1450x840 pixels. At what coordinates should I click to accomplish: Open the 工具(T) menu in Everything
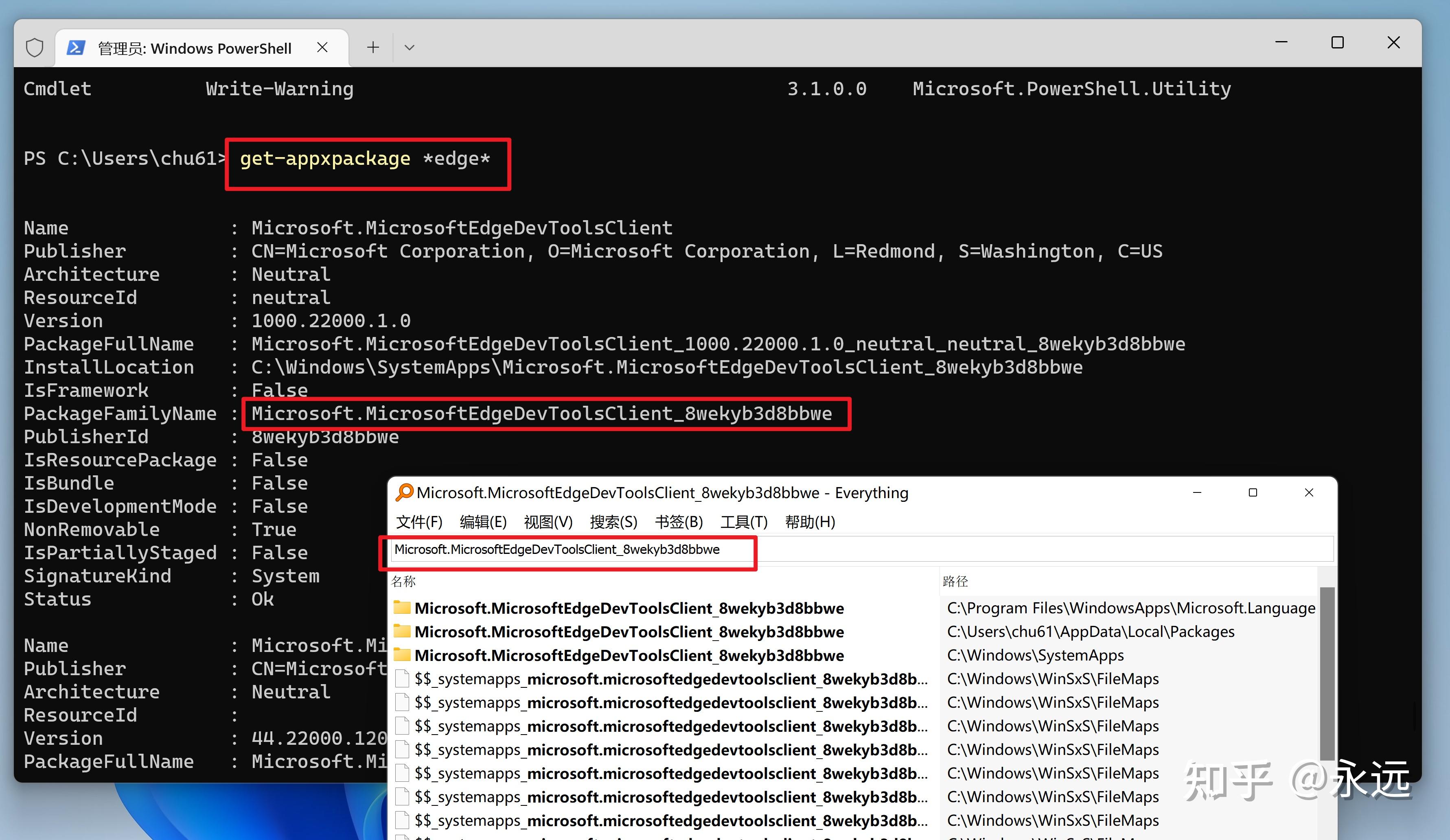click(744, 522)
